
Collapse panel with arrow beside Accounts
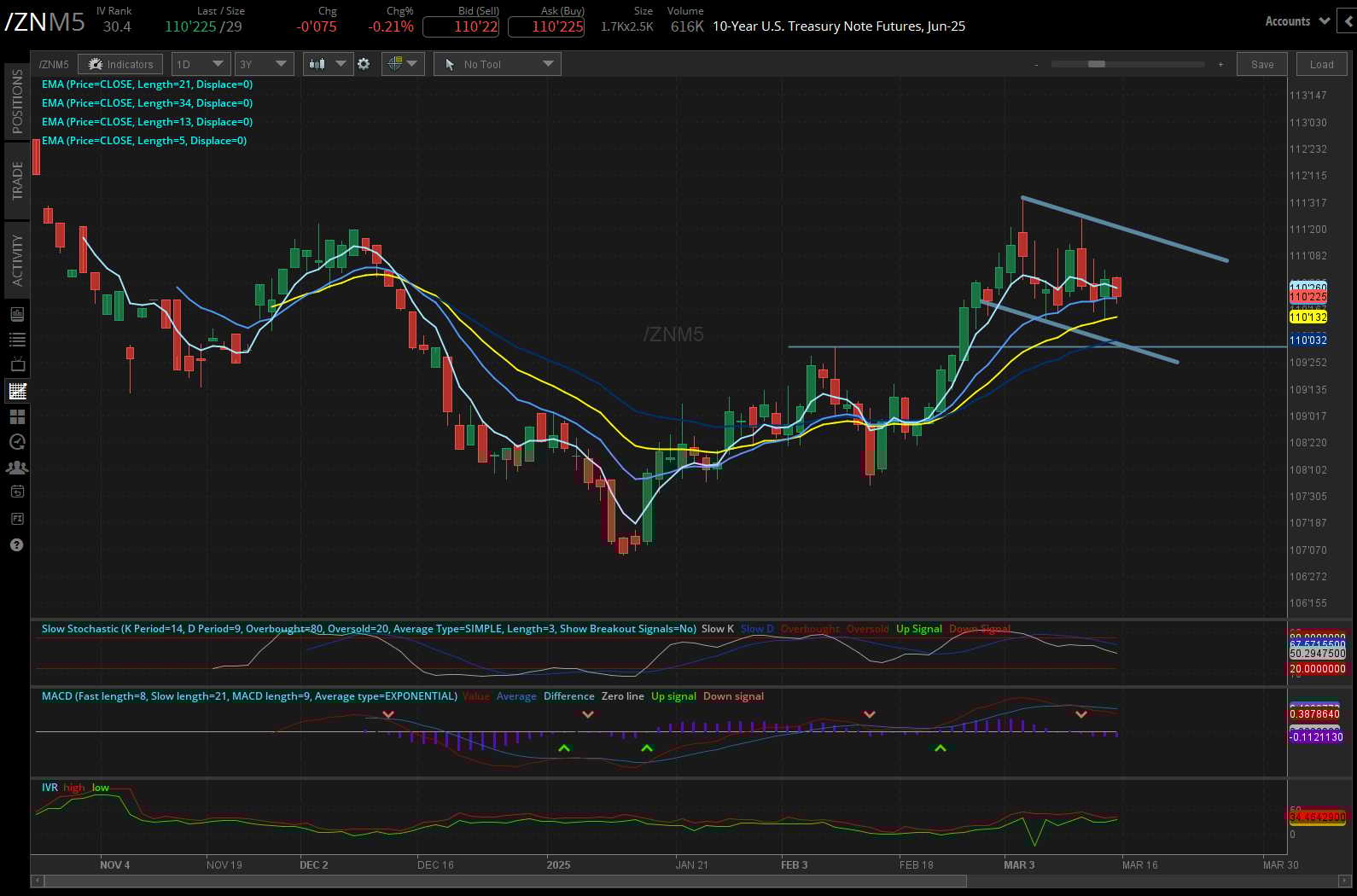point(1348,20)
